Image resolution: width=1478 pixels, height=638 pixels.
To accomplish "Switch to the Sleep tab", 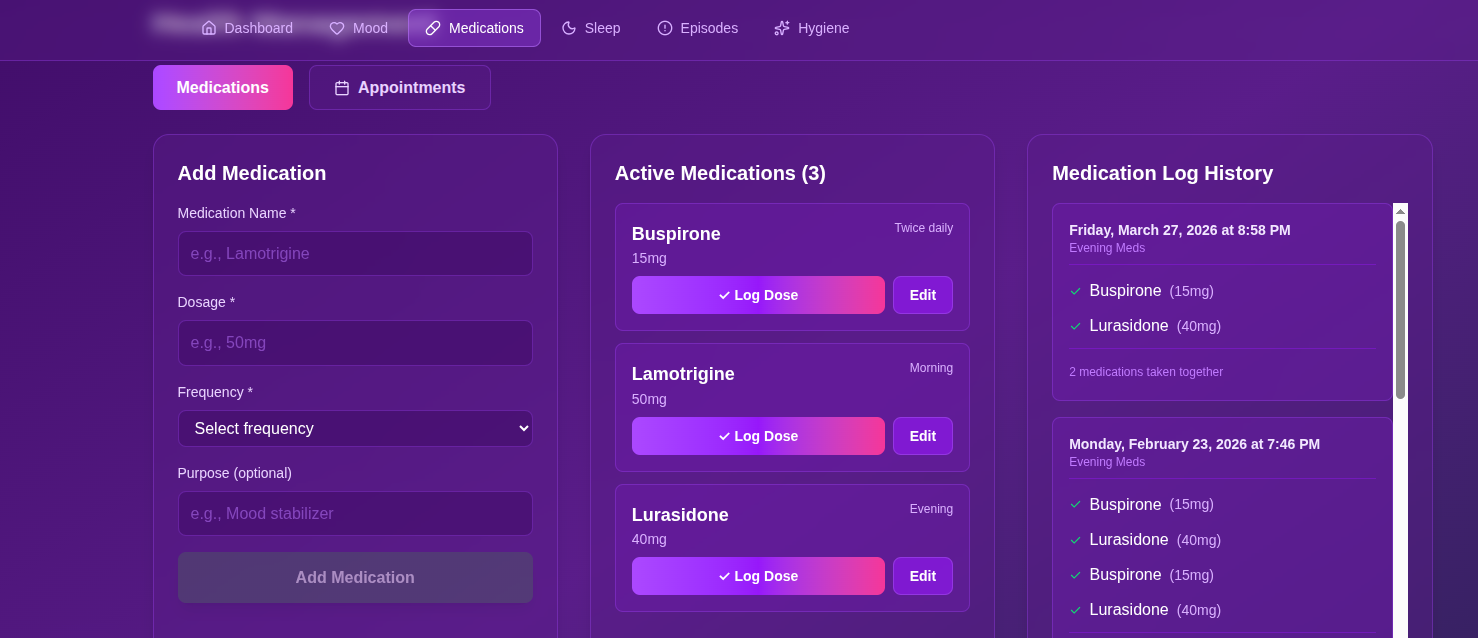I will [591, 28].
